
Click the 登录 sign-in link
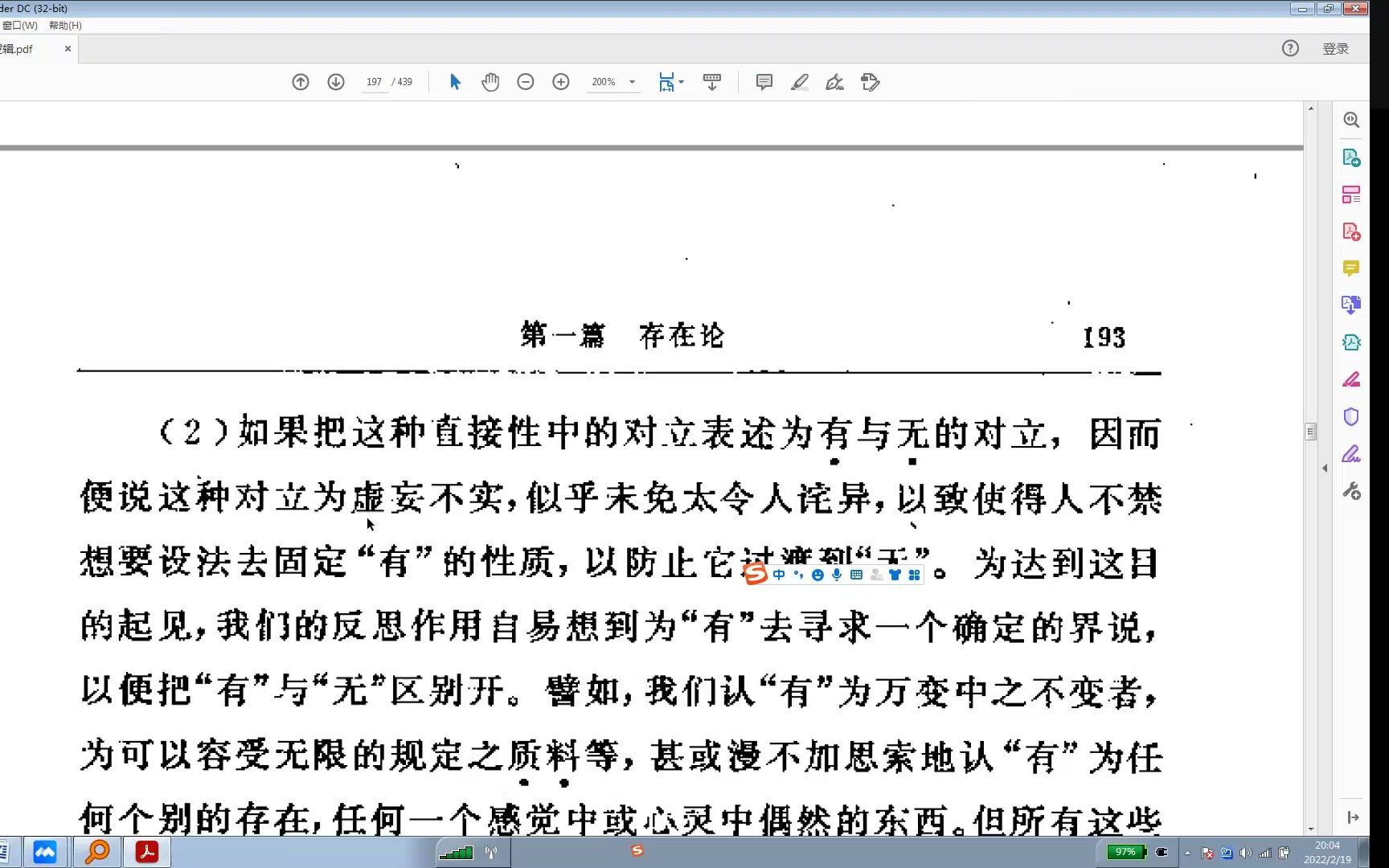coord(1336,49)
